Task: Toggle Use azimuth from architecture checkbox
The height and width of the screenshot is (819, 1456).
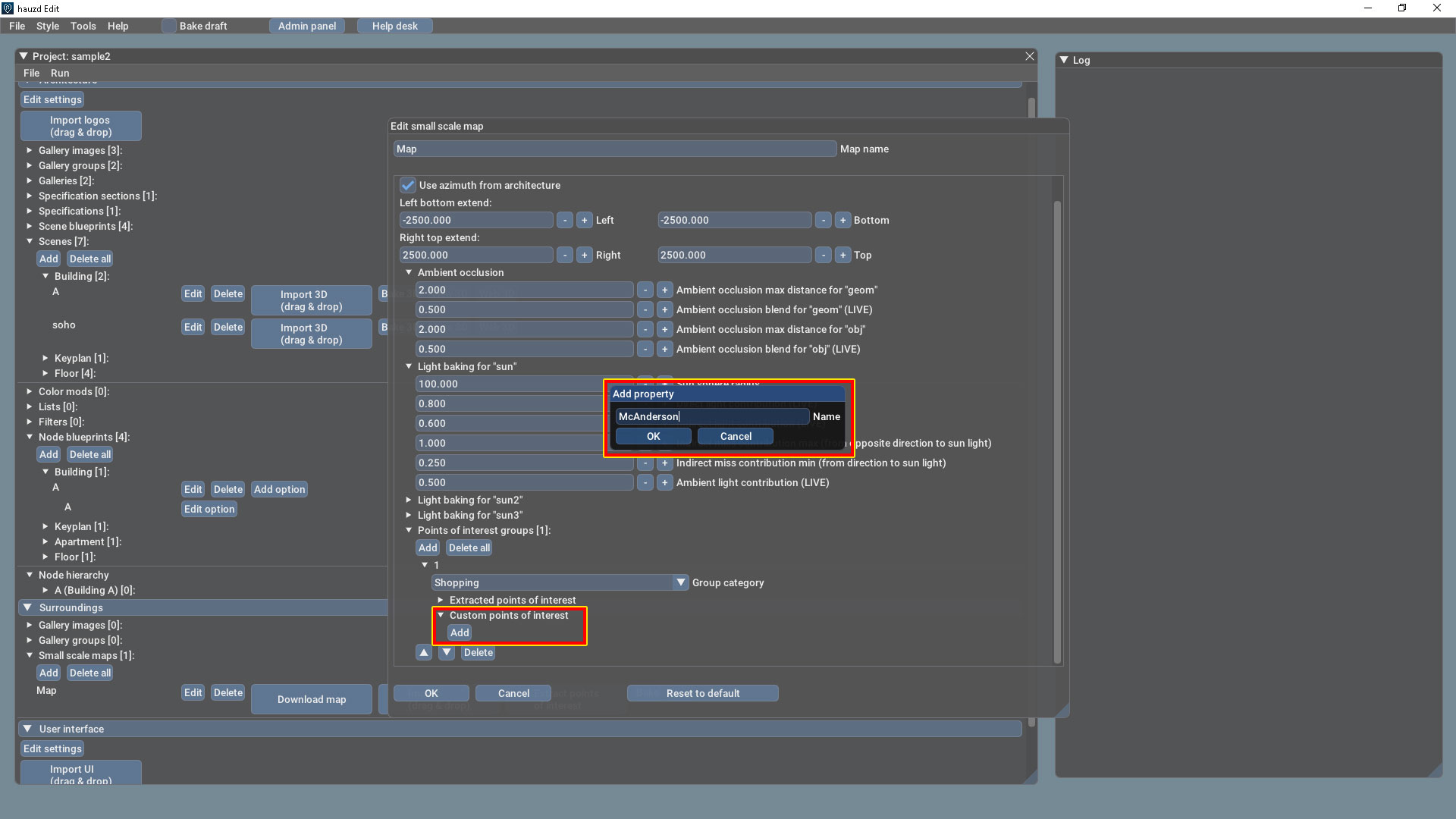Action: (408, 185)
